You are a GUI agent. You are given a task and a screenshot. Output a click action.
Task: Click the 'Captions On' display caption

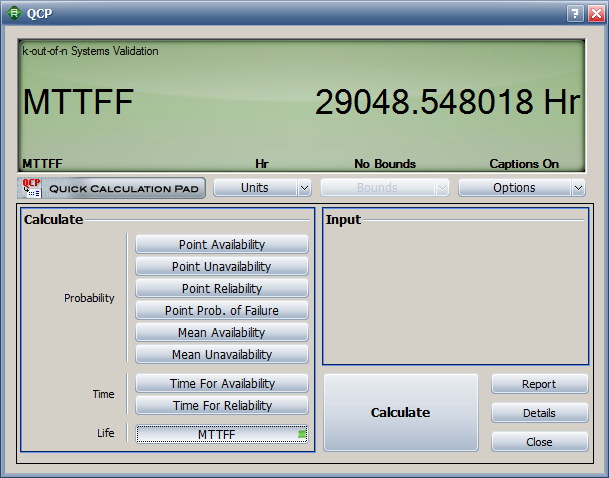click(x=524, y=164)
